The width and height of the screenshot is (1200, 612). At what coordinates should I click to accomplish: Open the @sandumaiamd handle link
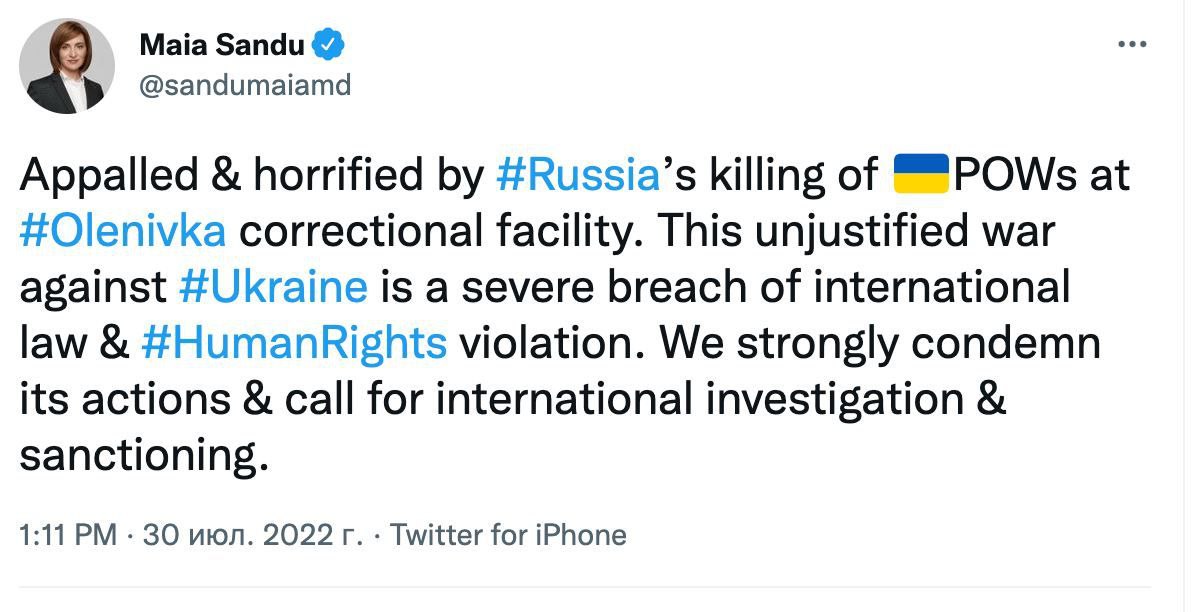coord(245,85)
